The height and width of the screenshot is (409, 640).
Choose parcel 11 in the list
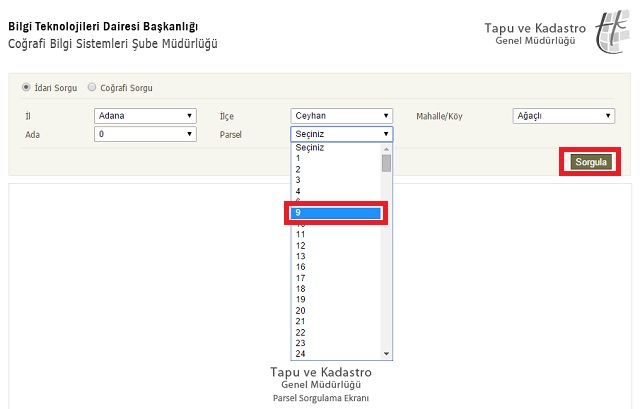336,234
